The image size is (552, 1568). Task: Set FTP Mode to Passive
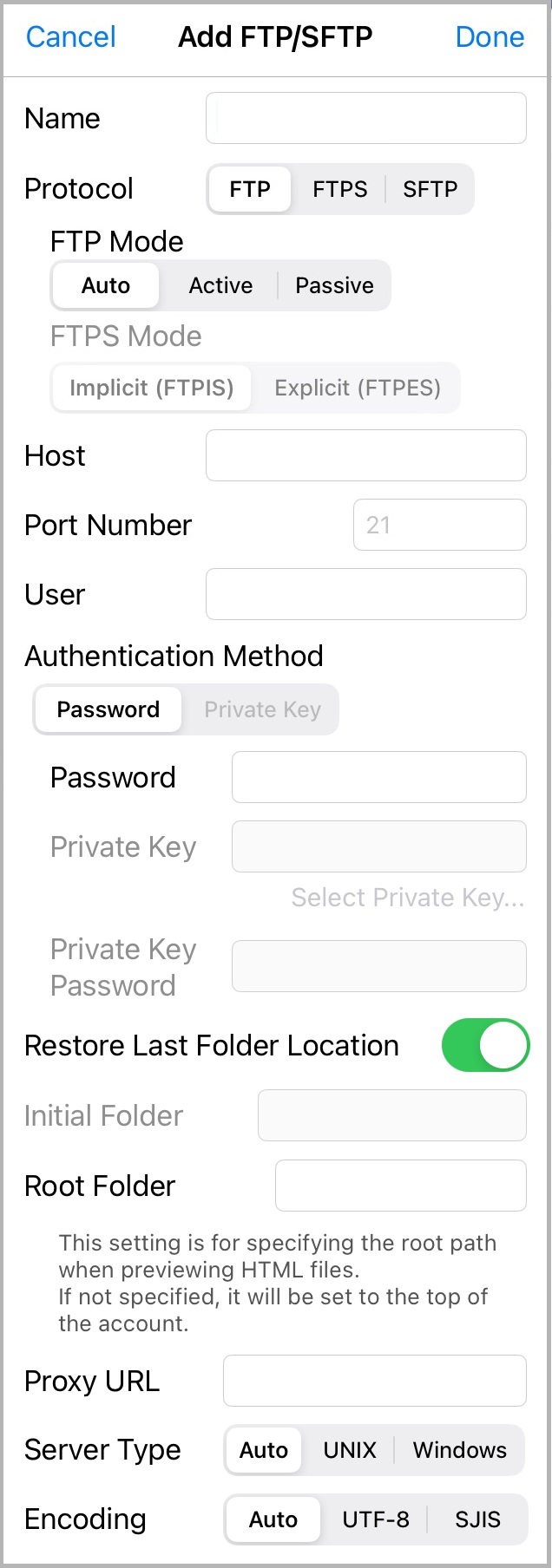click(334, 285)
